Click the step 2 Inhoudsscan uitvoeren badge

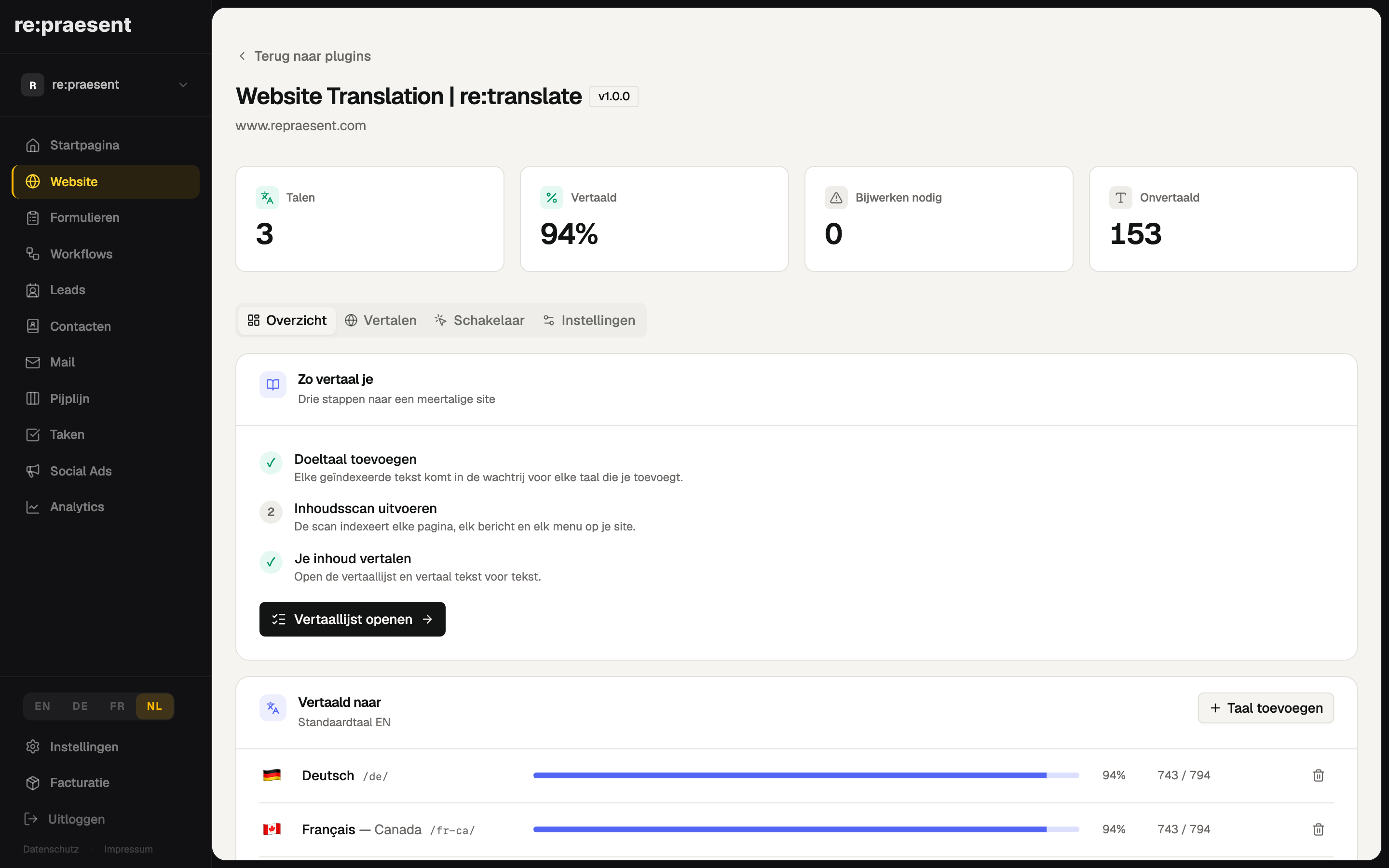[x=271, y=512]
